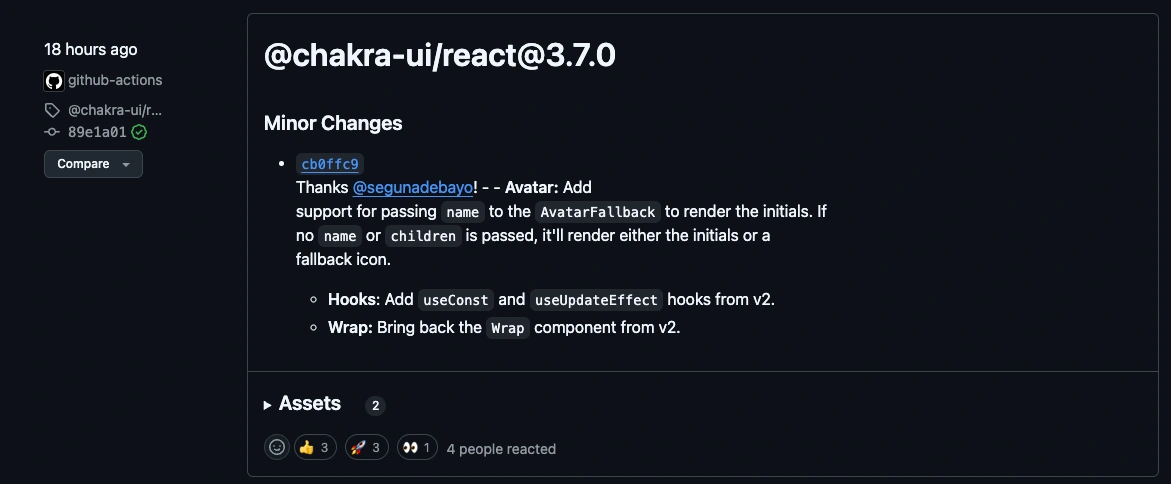Click the green check status icon
Screen dimensions: 1171x484
coord(139,132)
